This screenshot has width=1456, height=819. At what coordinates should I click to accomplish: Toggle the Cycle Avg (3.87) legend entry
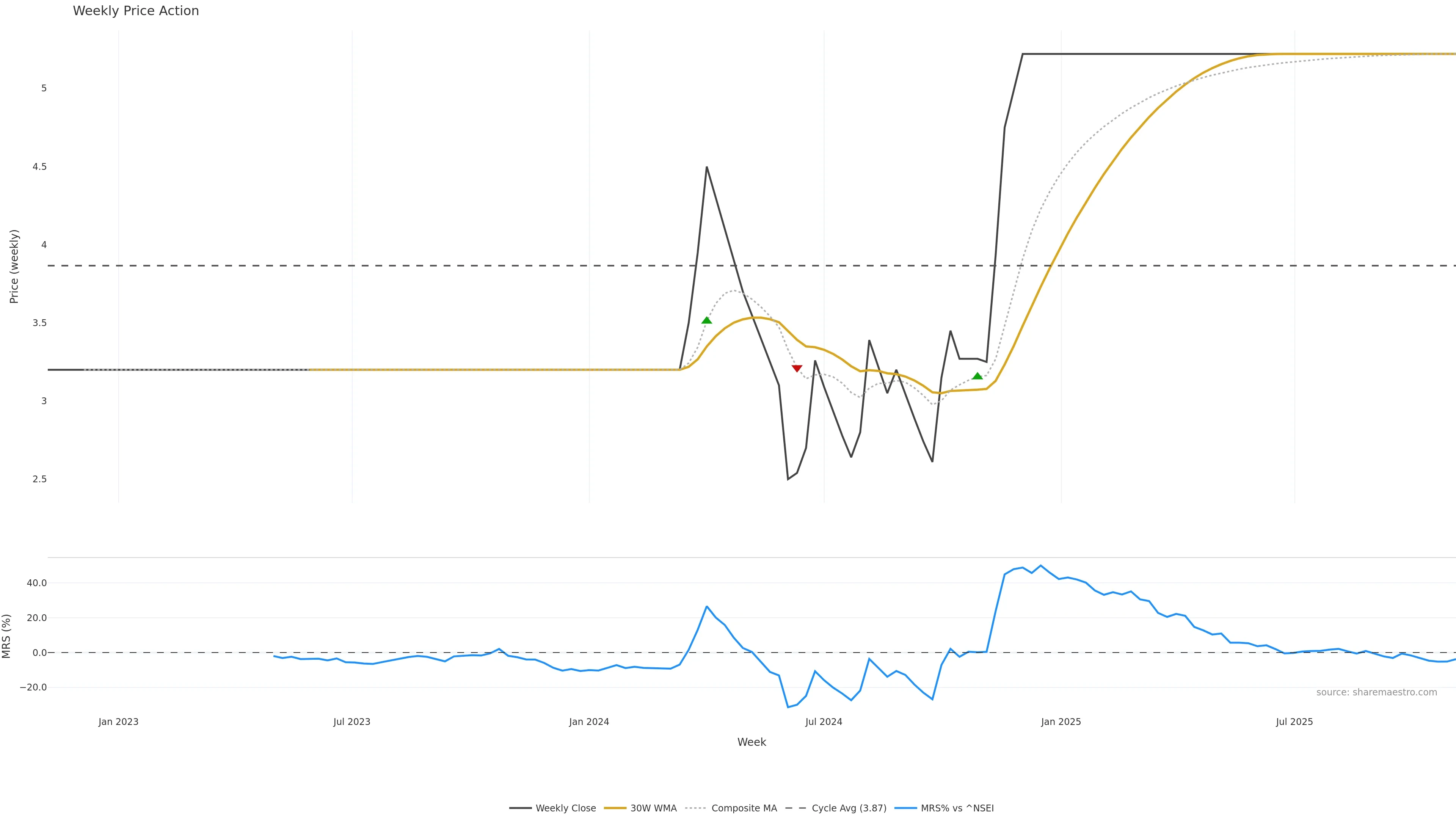click(849, 808)
